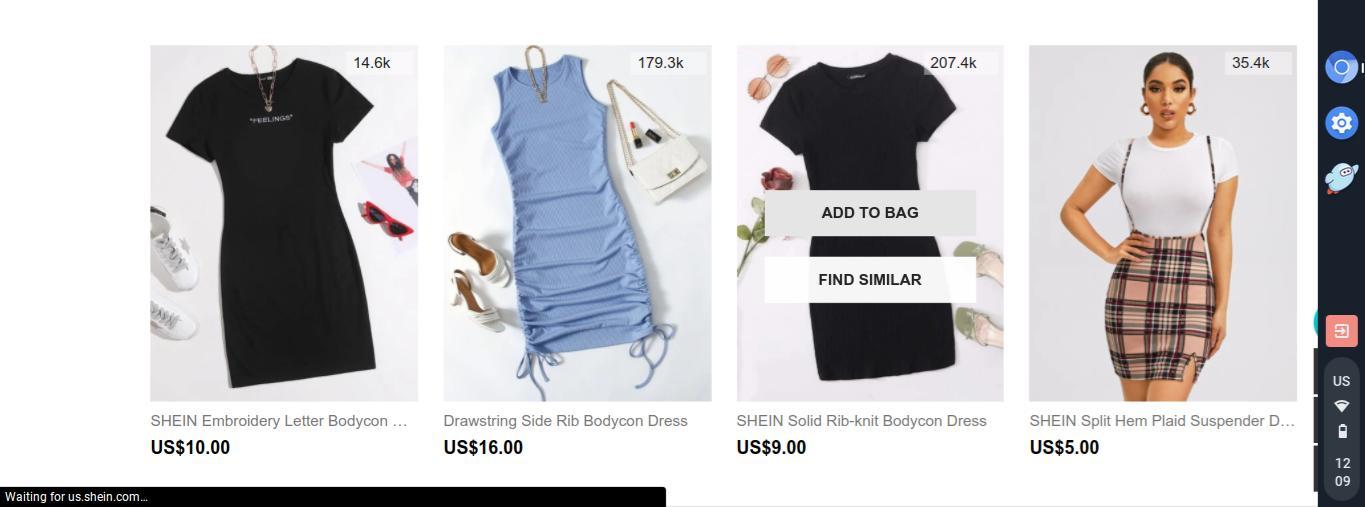
Task: Select the plaid suspender dress image
Action: click(1163, 223)
